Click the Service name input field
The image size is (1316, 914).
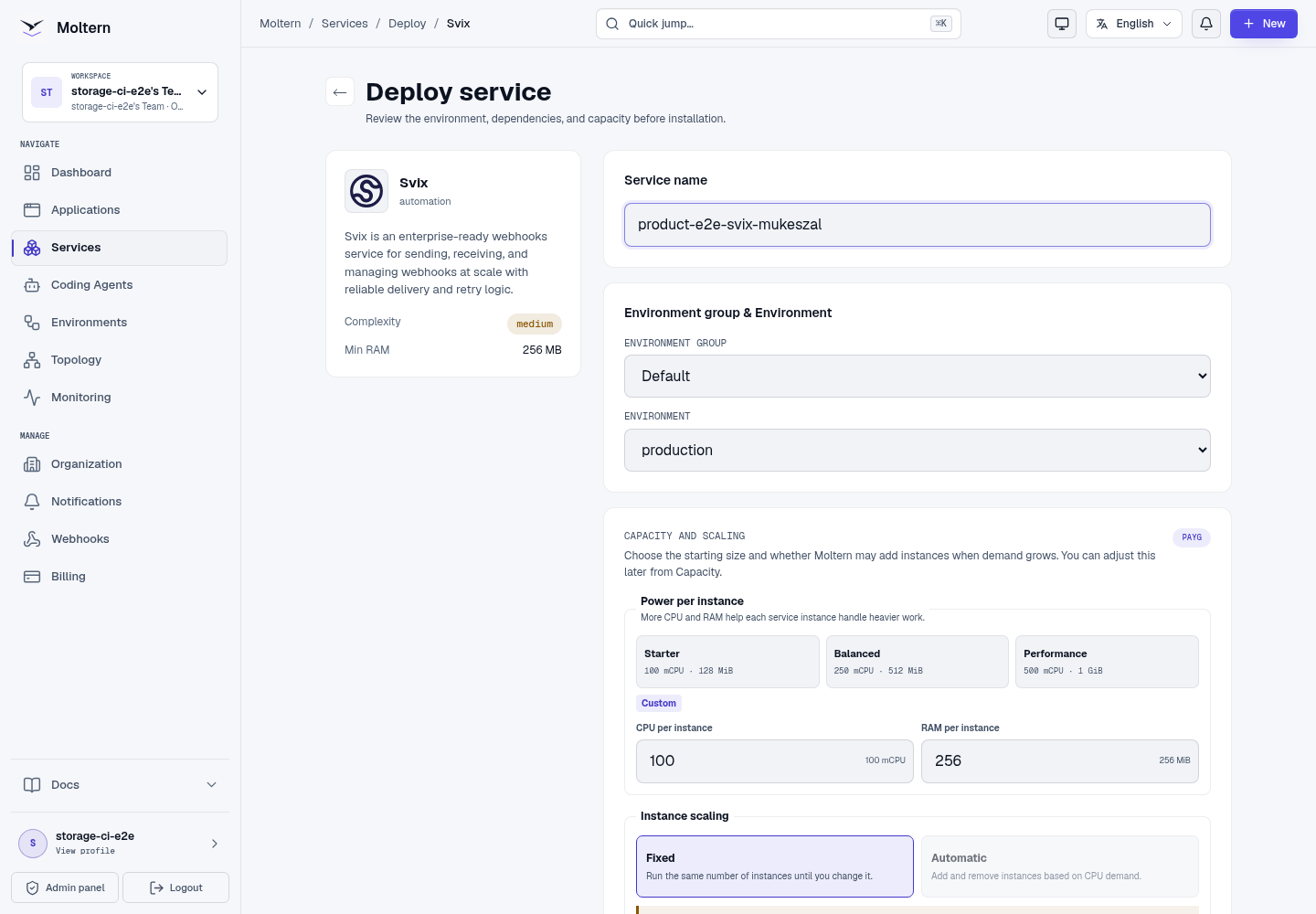click(918, 225)
